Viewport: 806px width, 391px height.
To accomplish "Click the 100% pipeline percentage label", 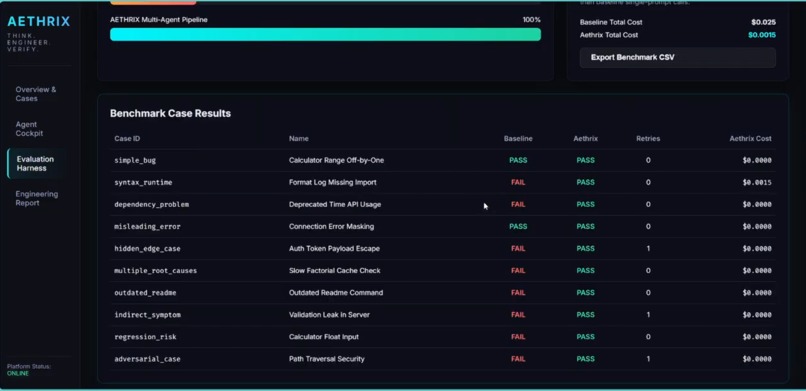I will point(532,20).
